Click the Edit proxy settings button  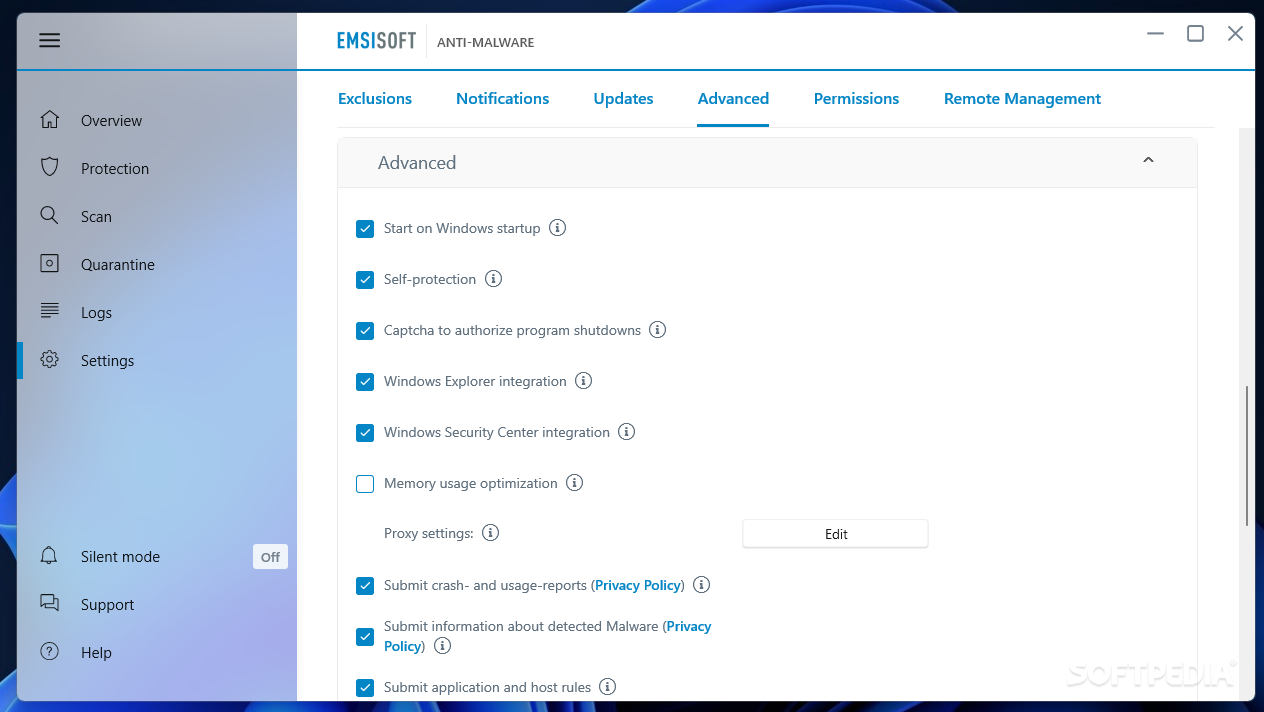835,534
